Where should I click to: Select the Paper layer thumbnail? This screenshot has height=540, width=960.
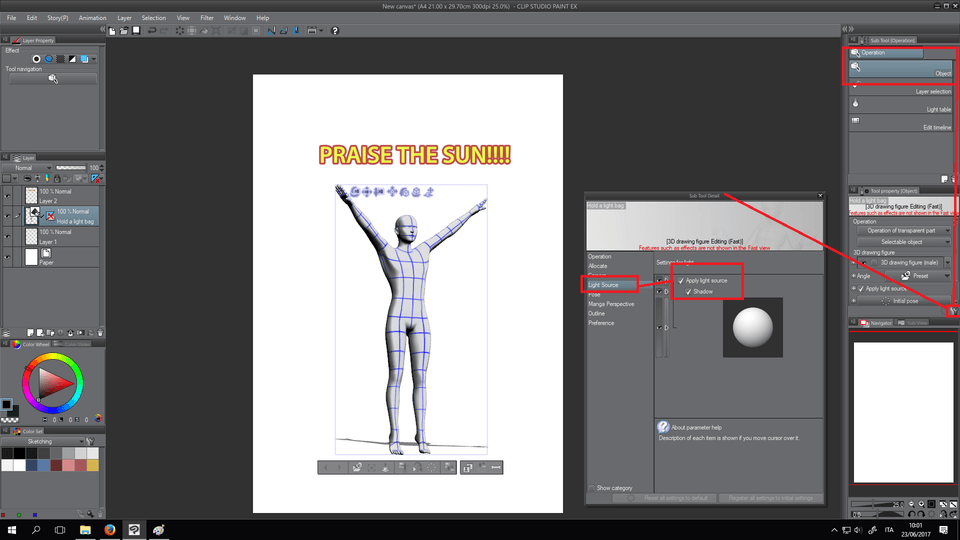[x=31, y=257]
